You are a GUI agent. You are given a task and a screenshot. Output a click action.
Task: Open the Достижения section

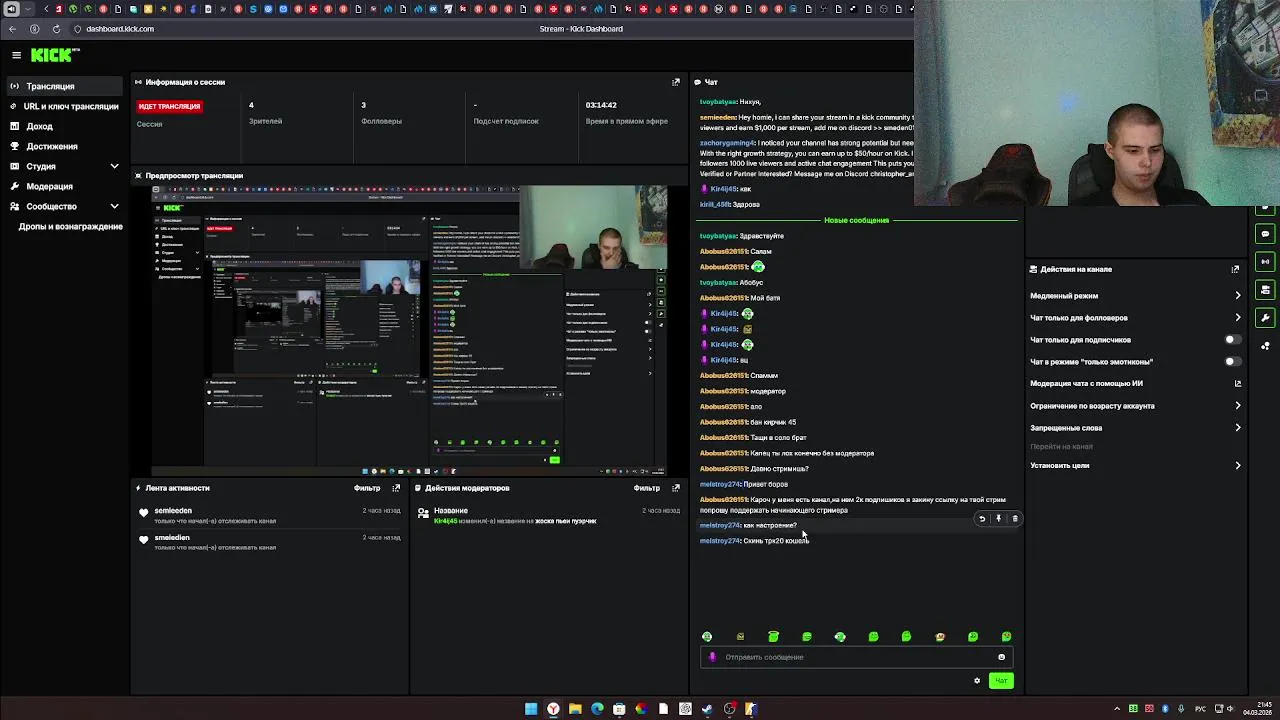click(64, 146)
